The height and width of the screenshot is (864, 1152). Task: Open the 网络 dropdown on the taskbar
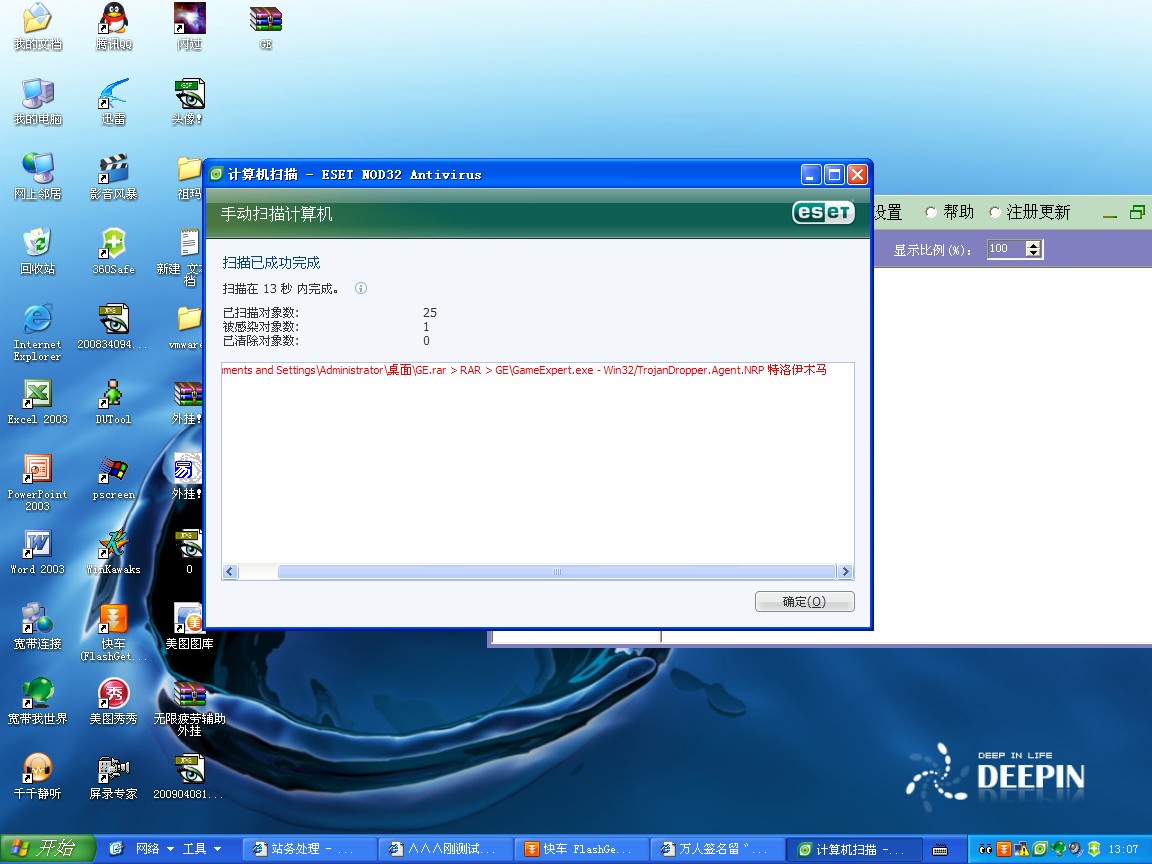[x=155, y=849]
